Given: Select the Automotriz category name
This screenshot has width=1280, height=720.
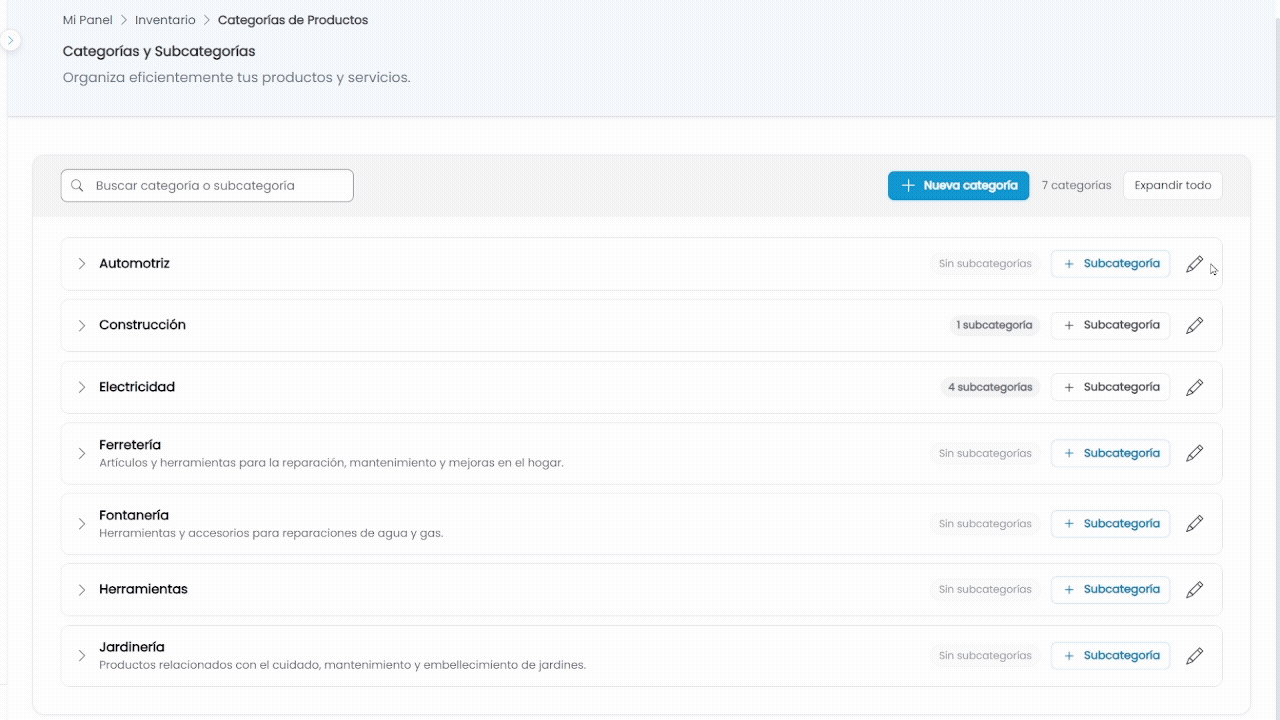Looking at the screenshot, I should click(x=134, y=264).
